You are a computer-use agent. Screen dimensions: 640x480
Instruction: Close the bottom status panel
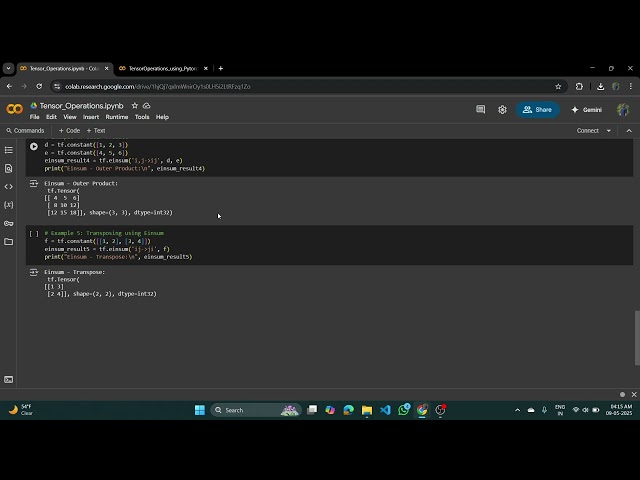(634, 394)
